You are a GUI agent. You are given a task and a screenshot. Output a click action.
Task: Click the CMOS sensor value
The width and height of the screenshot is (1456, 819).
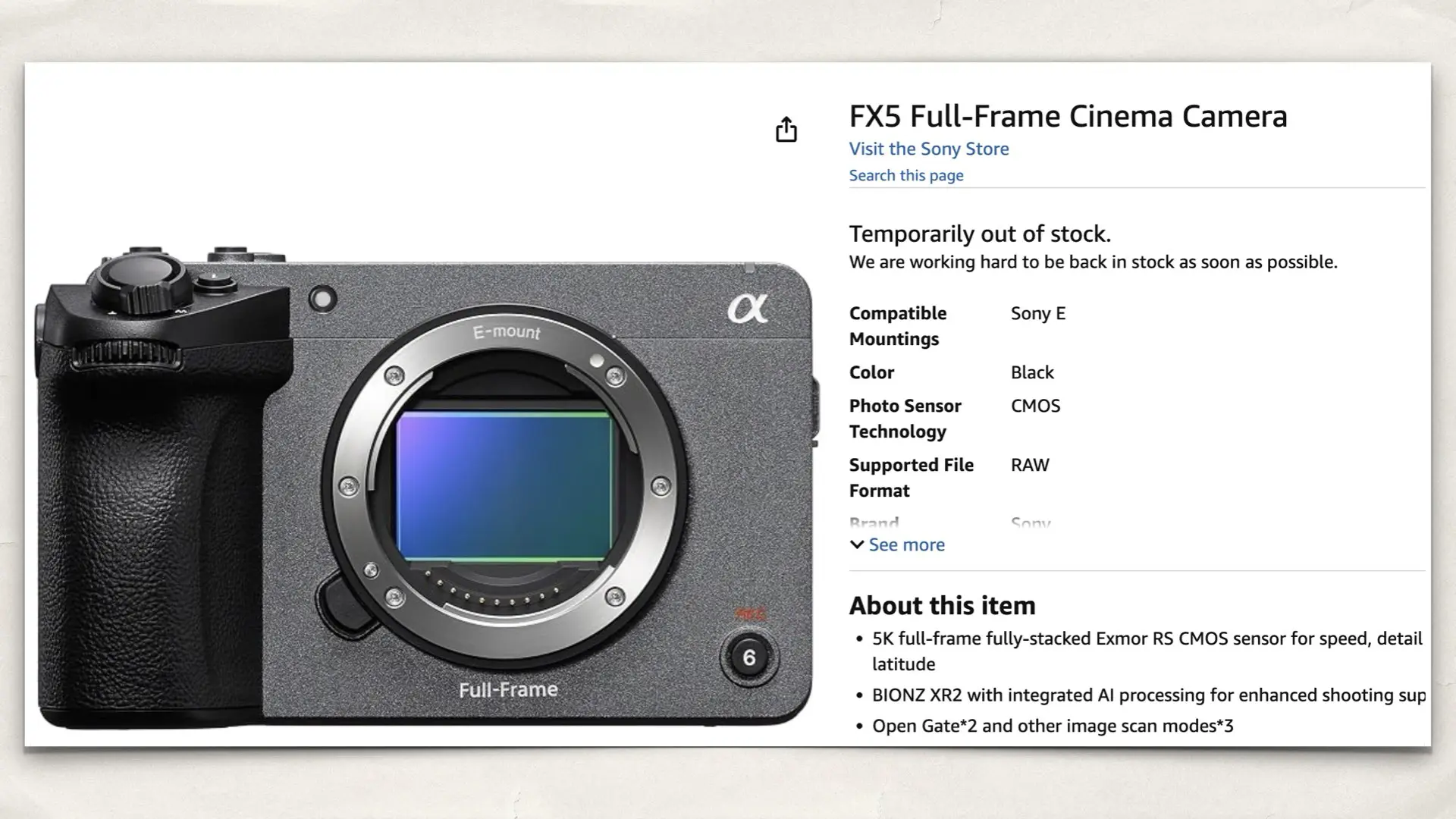tap(1035, 406)
